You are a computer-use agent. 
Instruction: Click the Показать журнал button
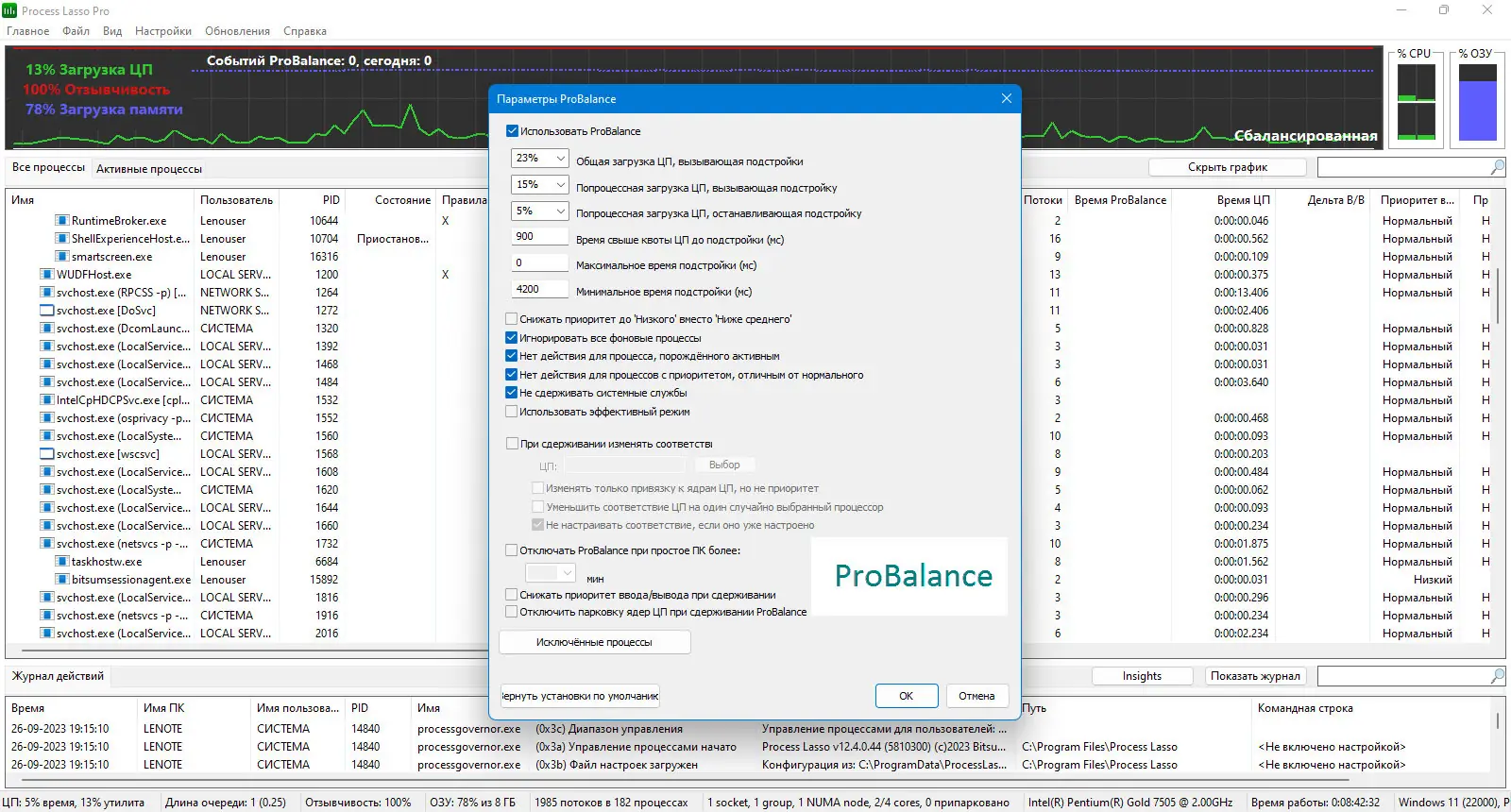[1256, 676]
